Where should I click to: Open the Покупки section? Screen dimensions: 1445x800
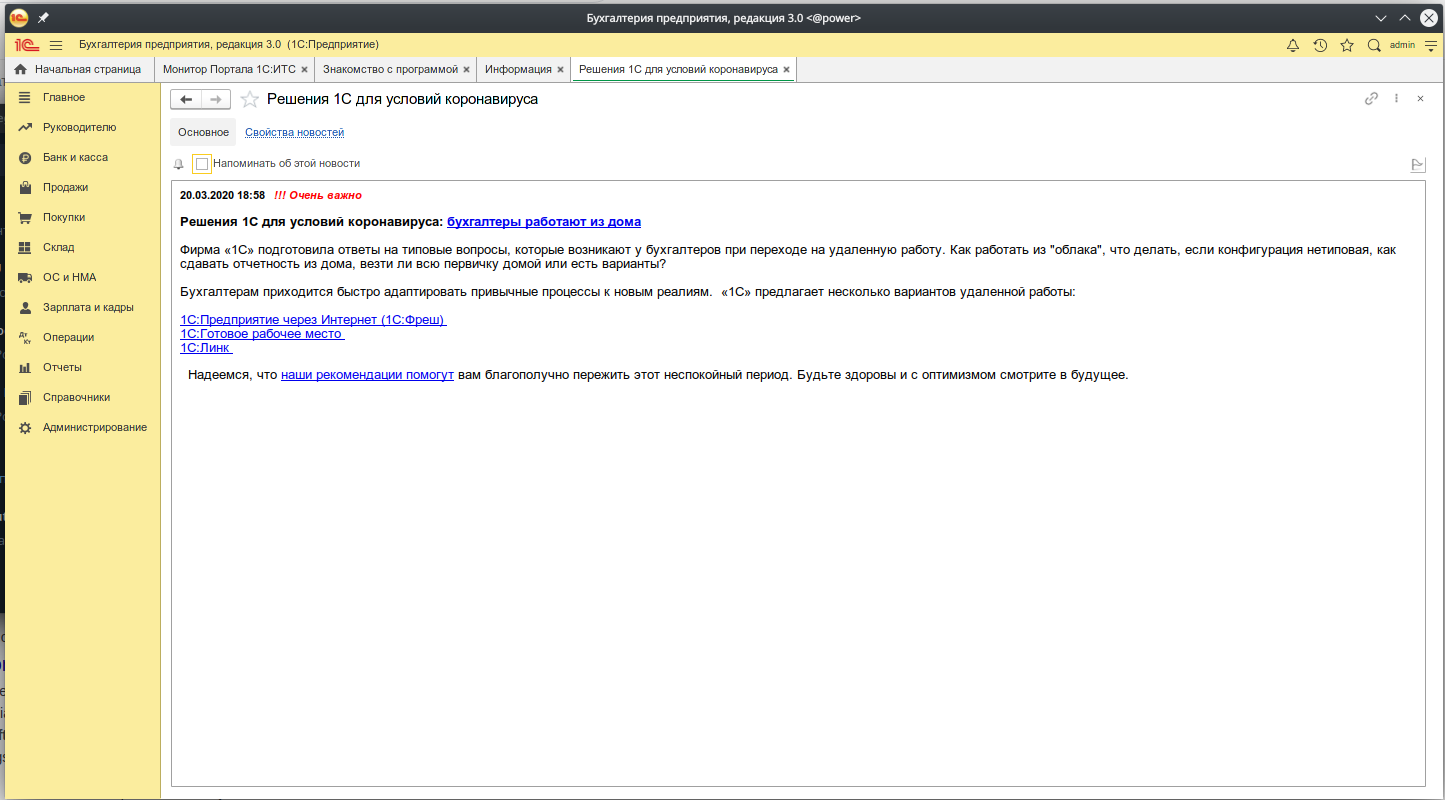point(64,217)
